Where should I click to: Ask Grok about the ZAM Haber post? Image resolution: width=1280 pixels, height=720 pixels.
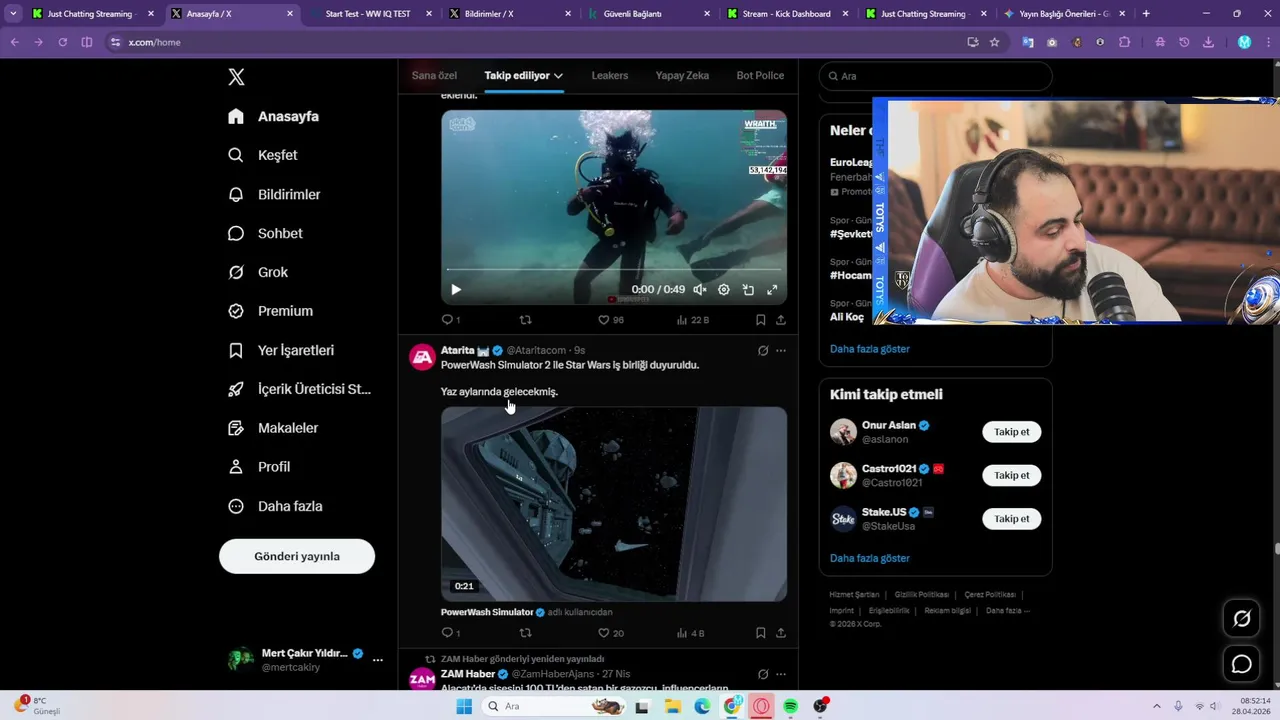(x=763, y=674)
